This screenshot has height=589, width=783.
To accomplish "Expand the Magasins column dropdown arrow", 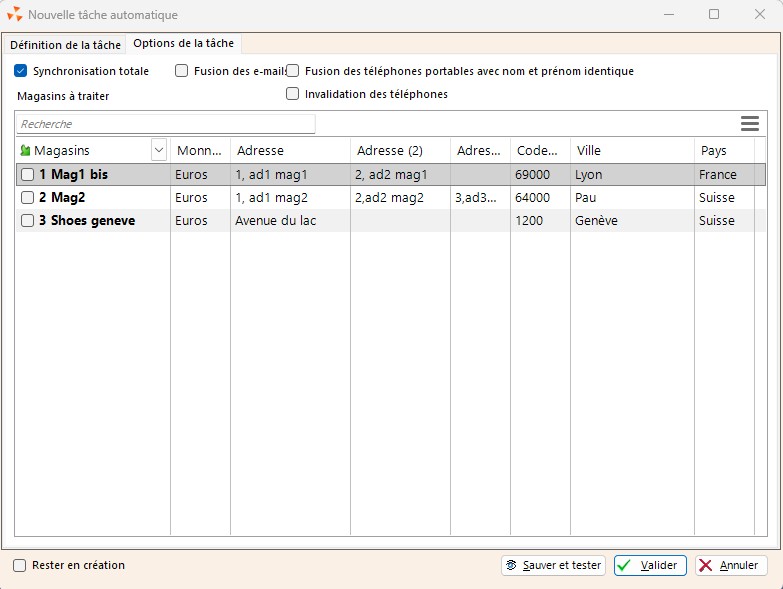I will point(159,150).
